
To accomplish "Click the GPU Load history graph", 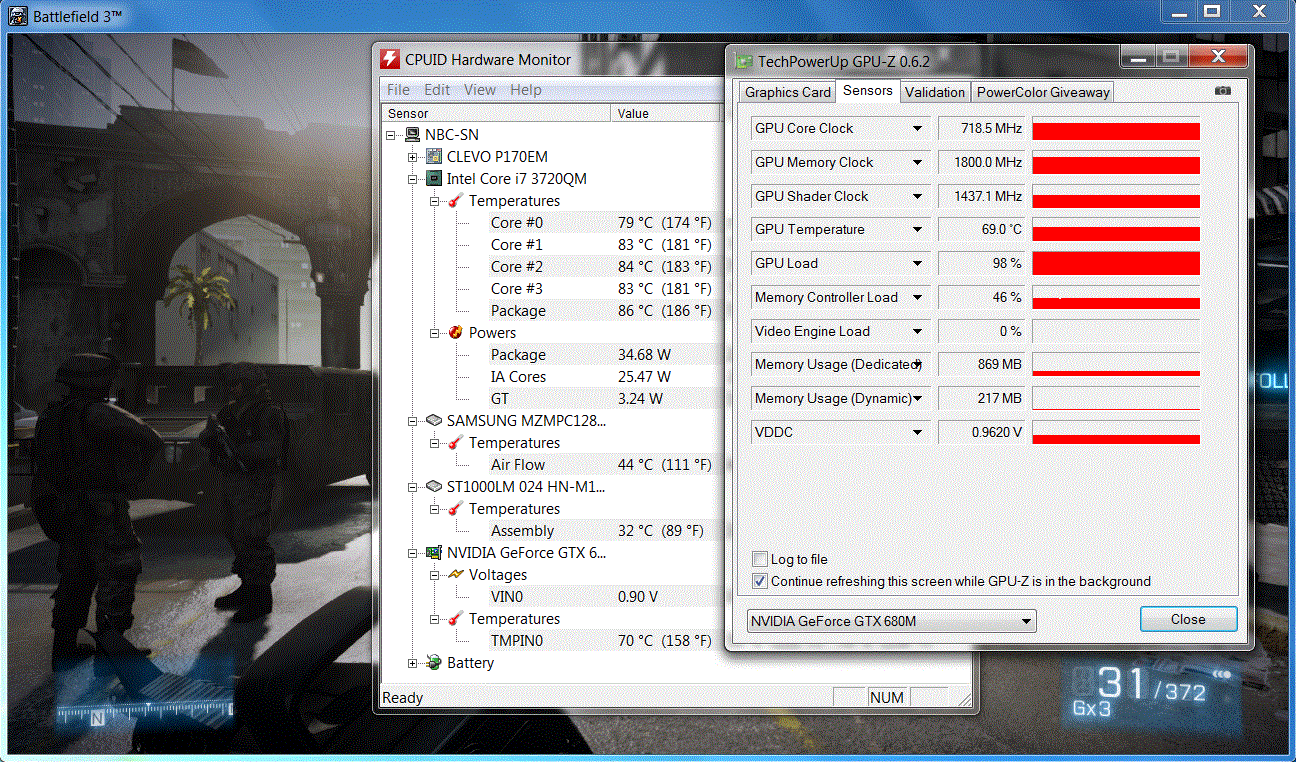I will (1116, 264).
